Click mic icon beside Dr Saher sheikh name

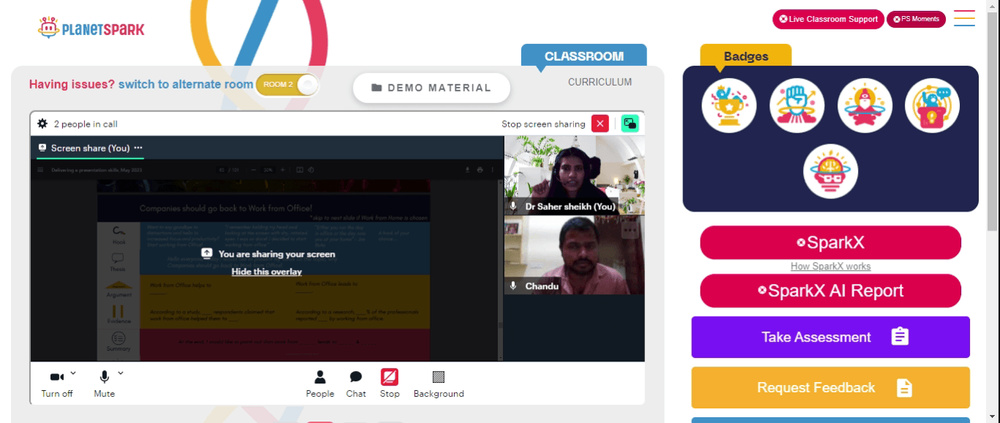tap(513, 206)
